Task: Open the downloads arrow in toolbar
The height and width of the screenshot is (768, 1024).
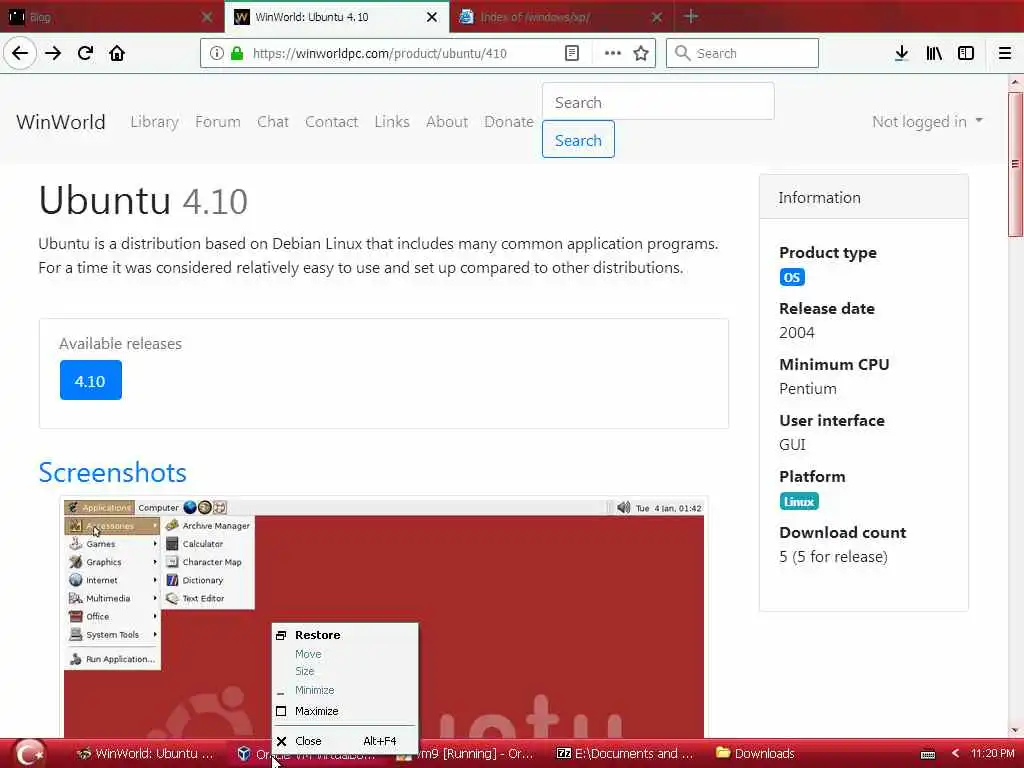Action: [x=901, y=53]
